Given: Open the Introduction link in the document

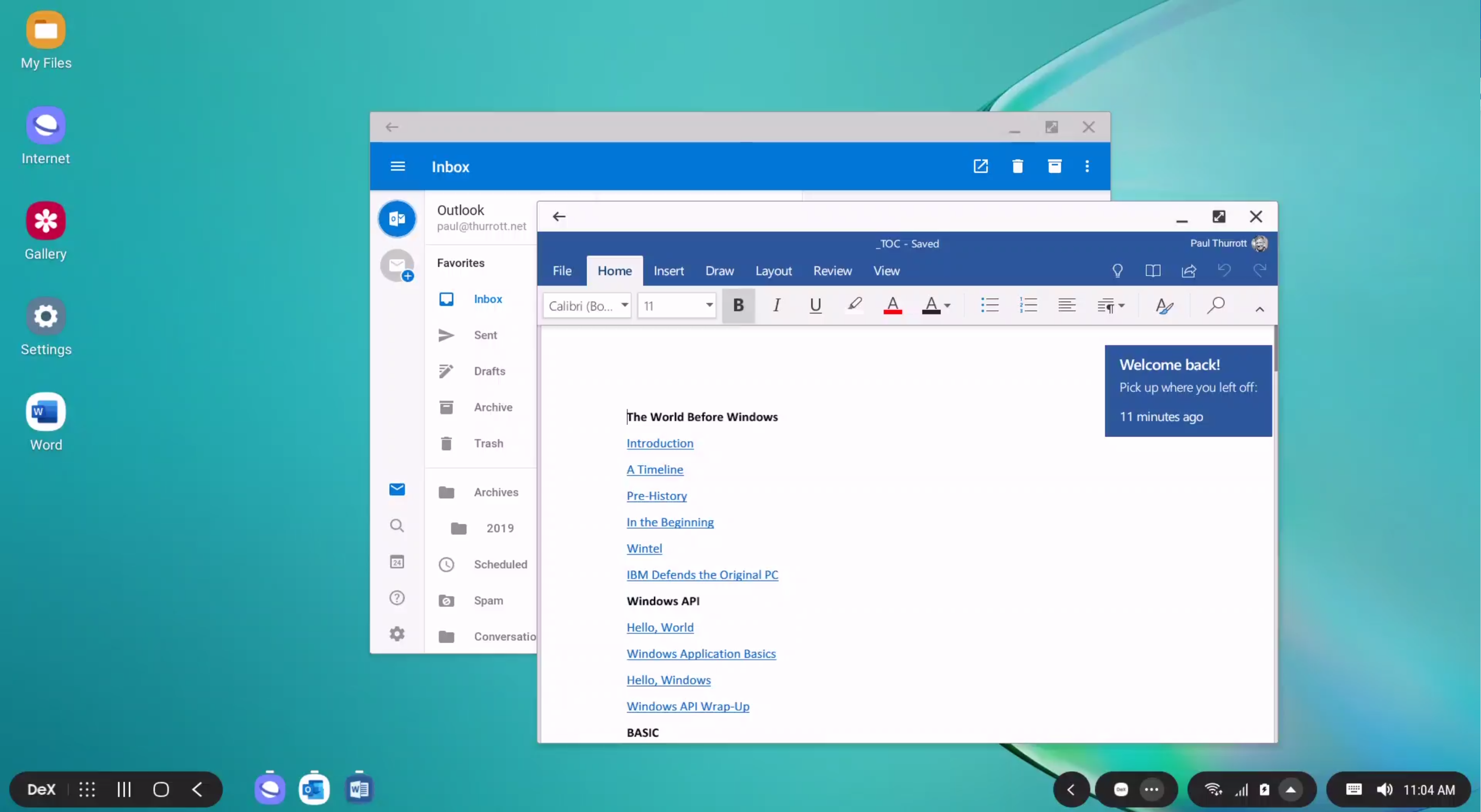Looking at the screenshot, I should pos(660,443).
